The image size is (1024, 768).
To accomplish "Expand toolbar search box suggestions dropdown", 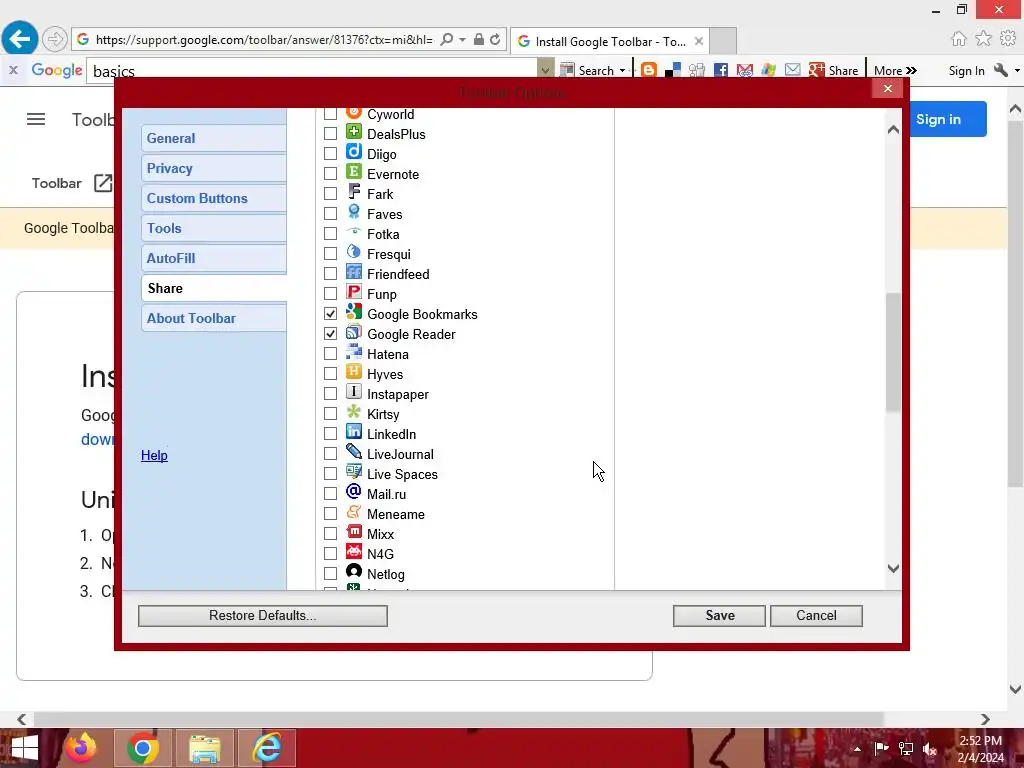I will (x=545, y=70).
